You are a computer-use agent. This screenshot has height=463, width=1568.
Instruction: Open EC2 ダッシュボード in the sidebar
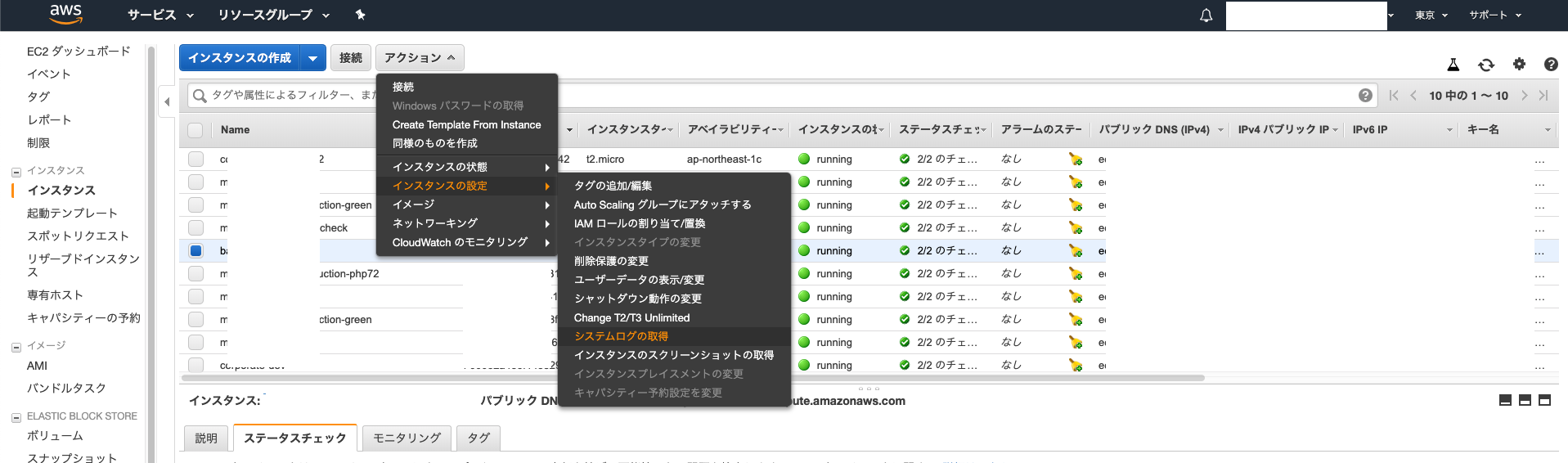pyautogui.click(x=79, y=51)
